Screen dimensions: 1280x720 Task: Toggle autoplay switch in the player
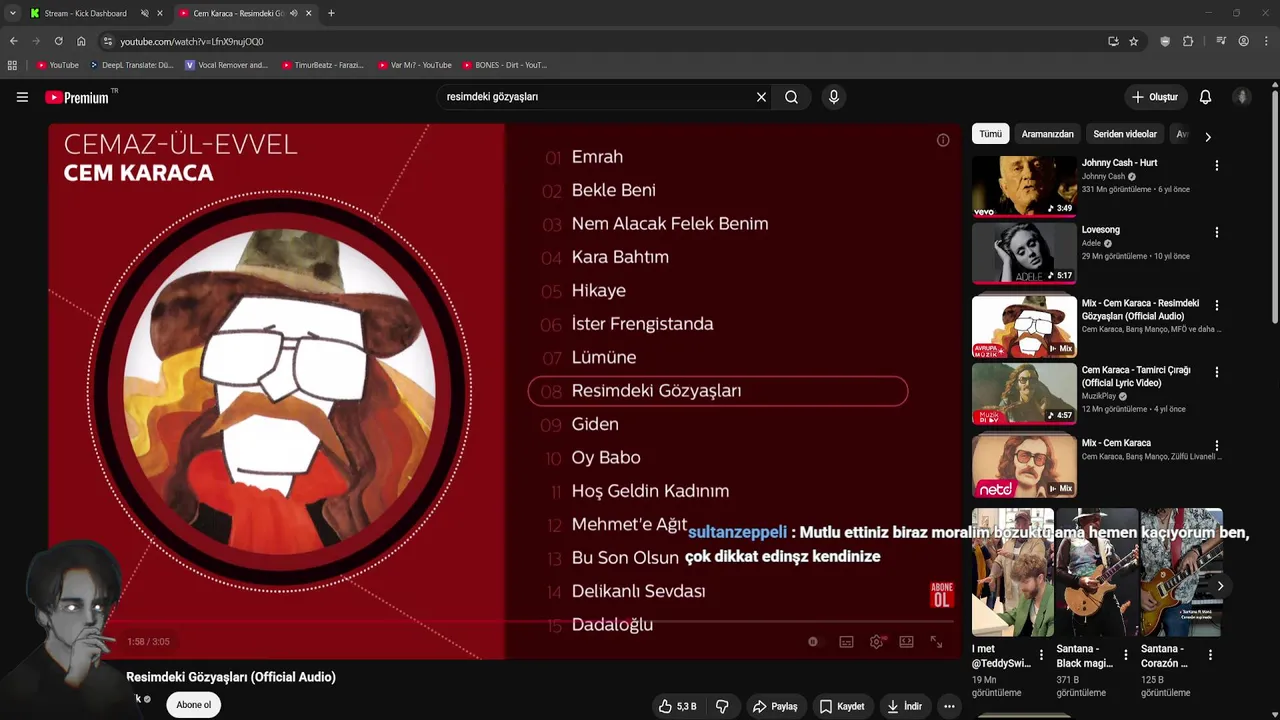tap(813, 642)
